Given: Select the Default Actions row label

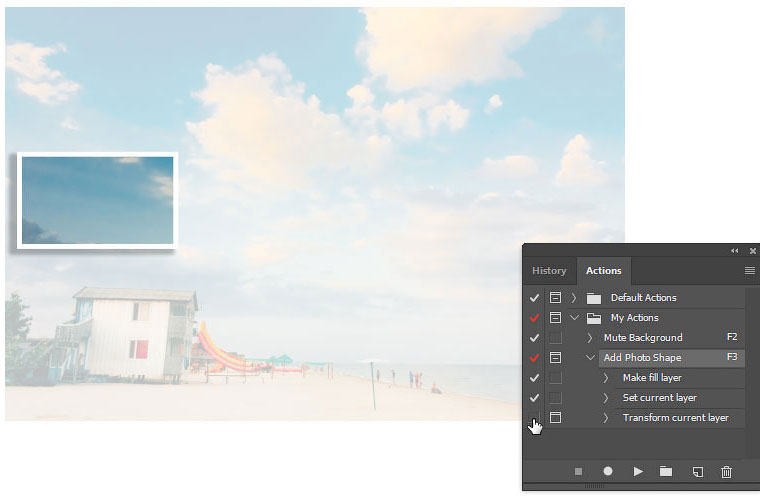Looking at the screenshot, I should tap(644, 297).
